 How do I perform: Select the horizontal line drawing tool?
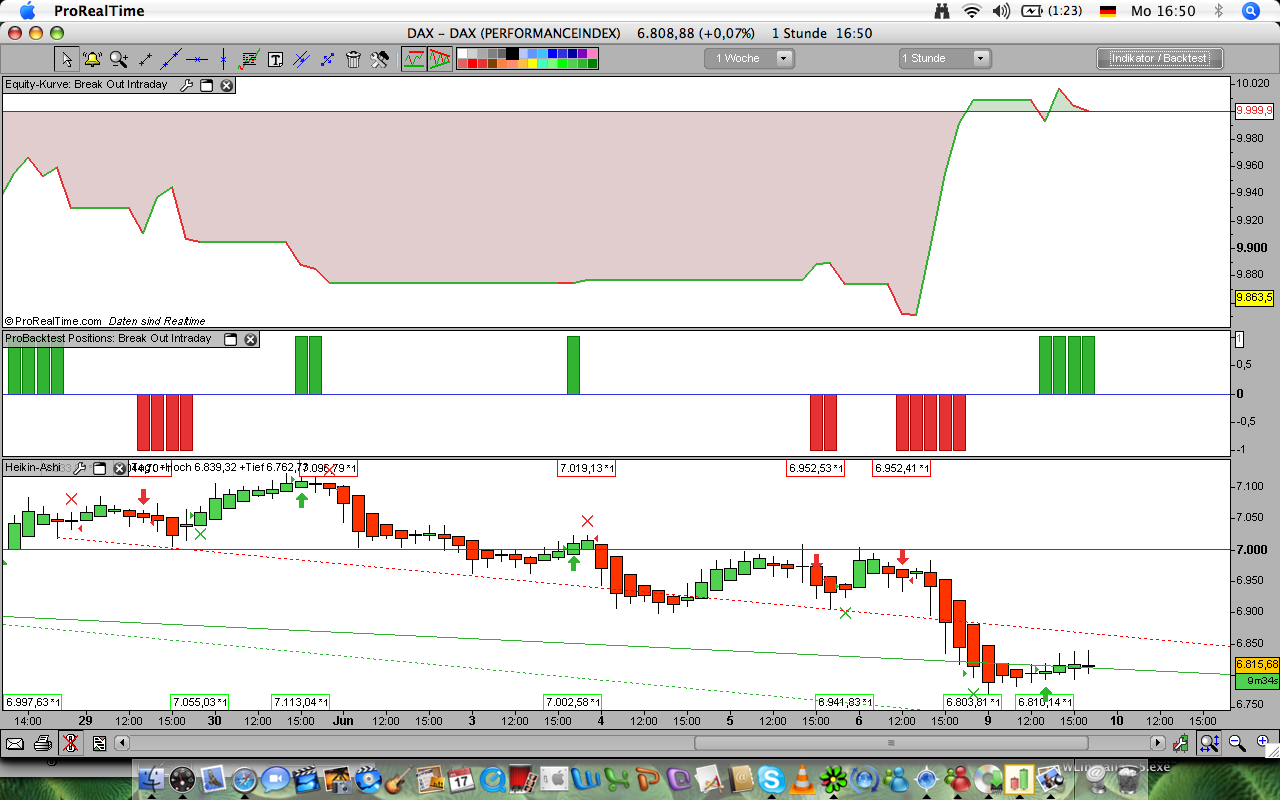coord(197,59)
